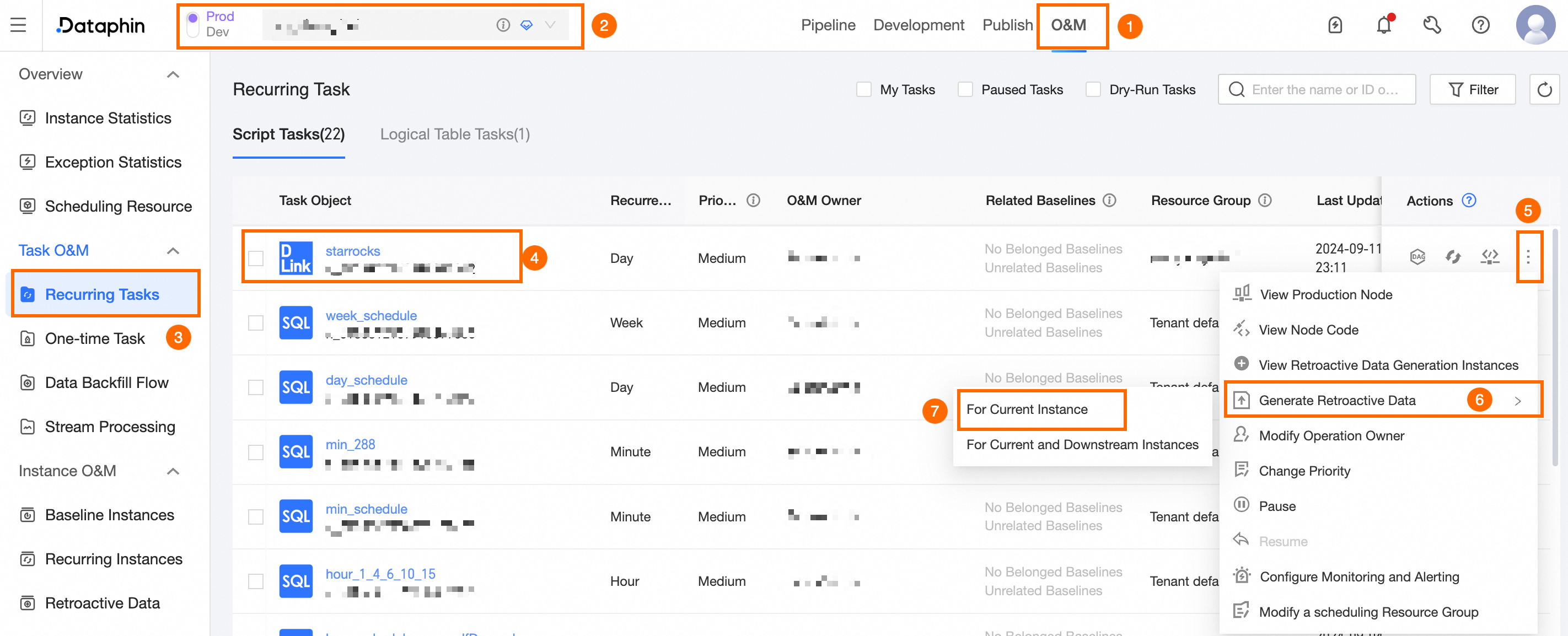
Task: Collapse the Overview sidebar section
Action: [173, 74]
